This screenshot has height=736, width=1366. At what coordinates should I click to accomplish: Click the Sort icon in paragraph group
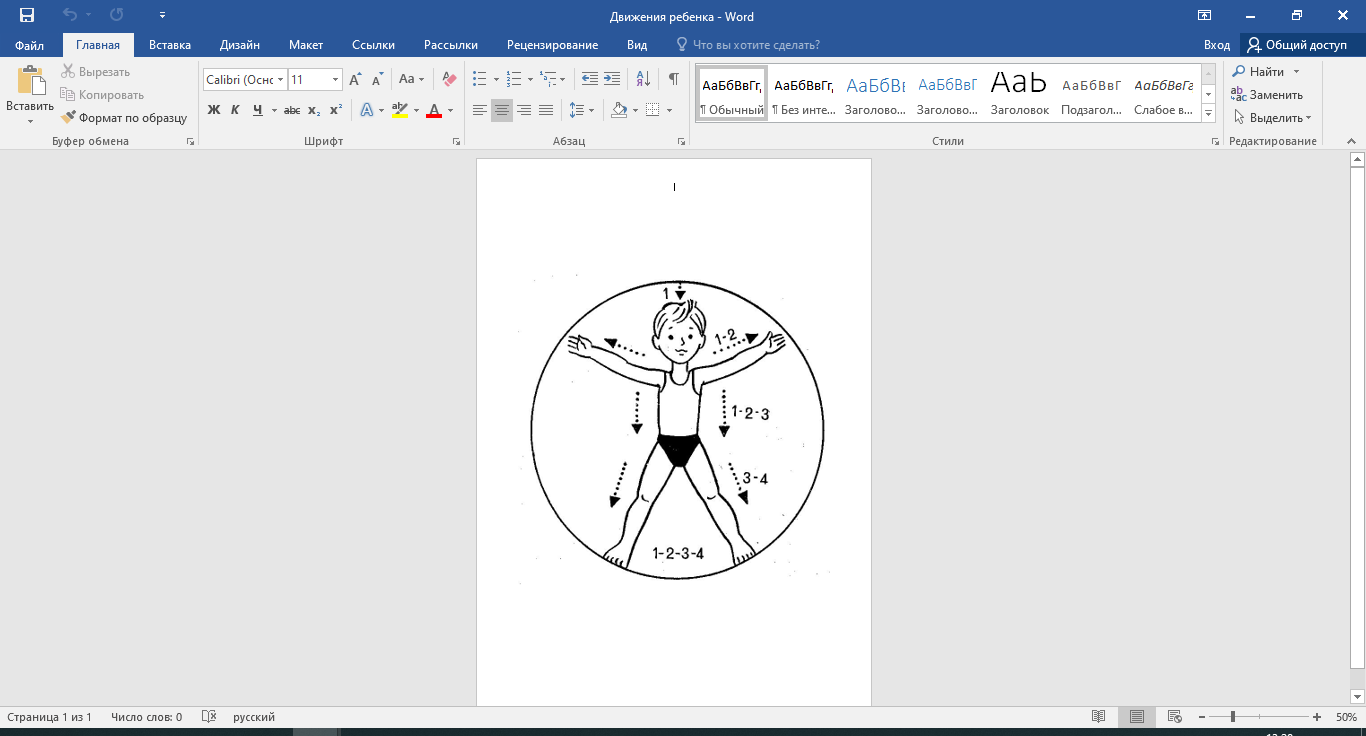tap(643, 79)
